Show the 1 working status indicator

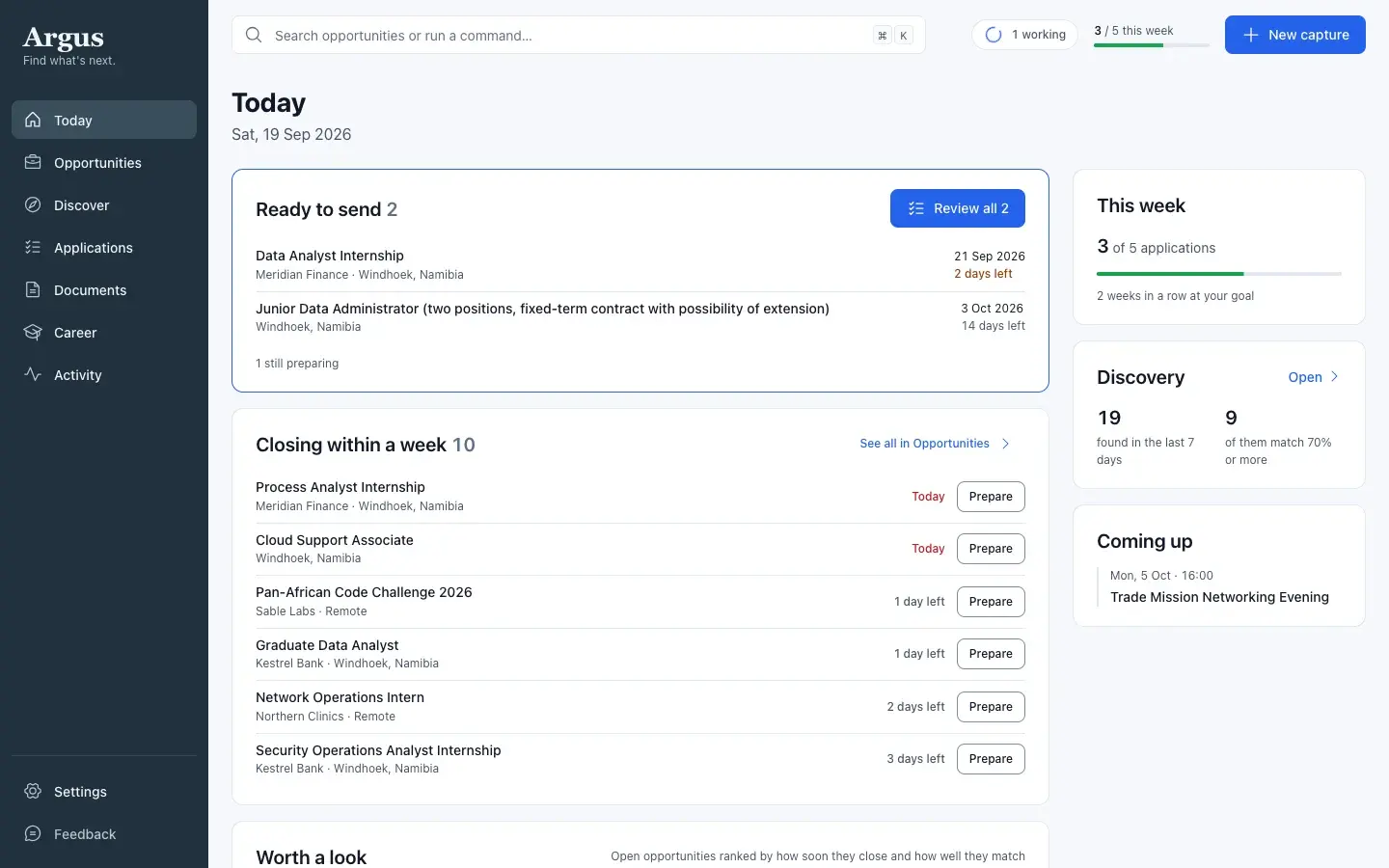coord(1024,35)
